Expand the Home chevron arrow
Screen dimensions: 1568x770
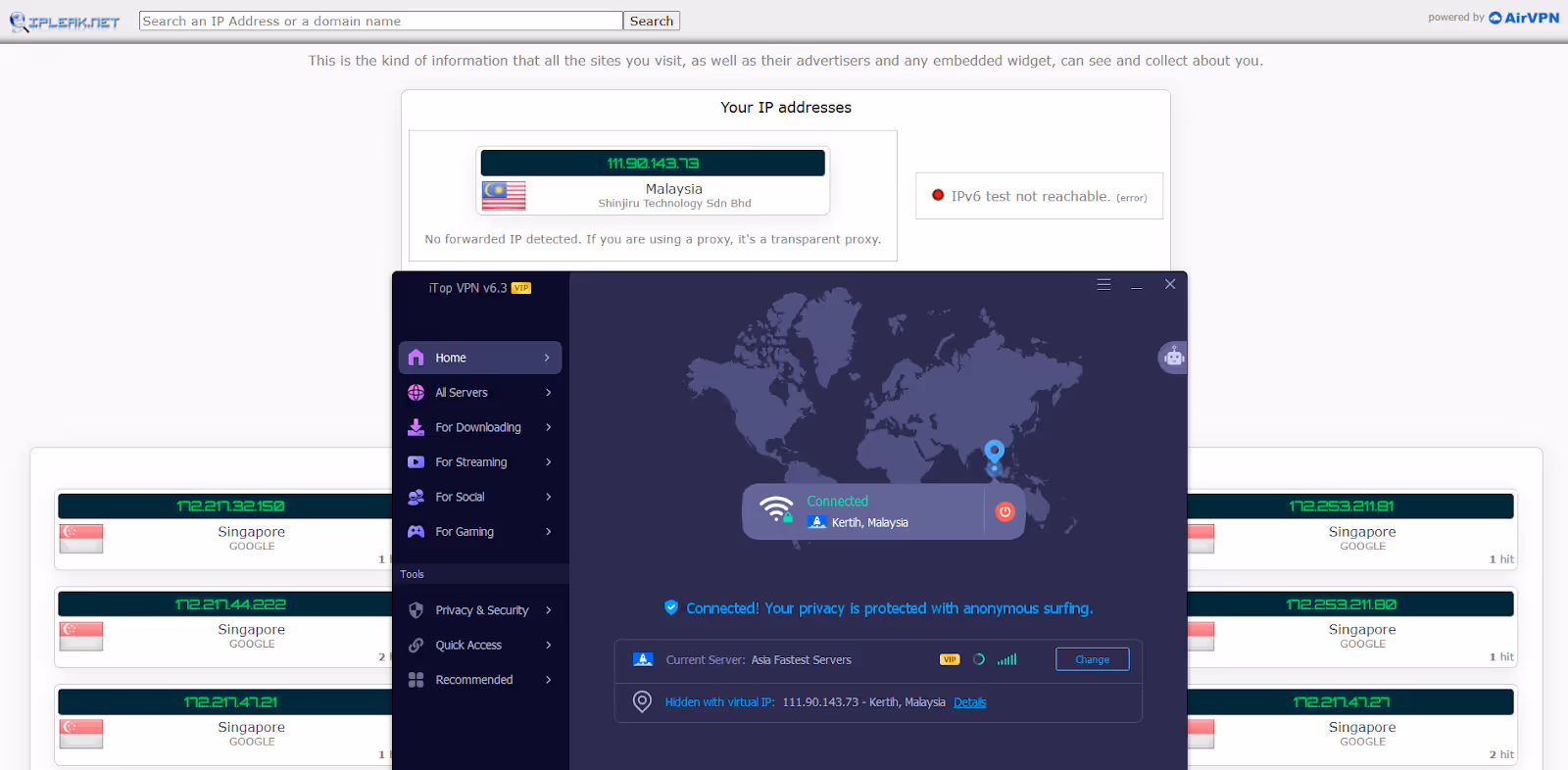click(x=547, y=358)
